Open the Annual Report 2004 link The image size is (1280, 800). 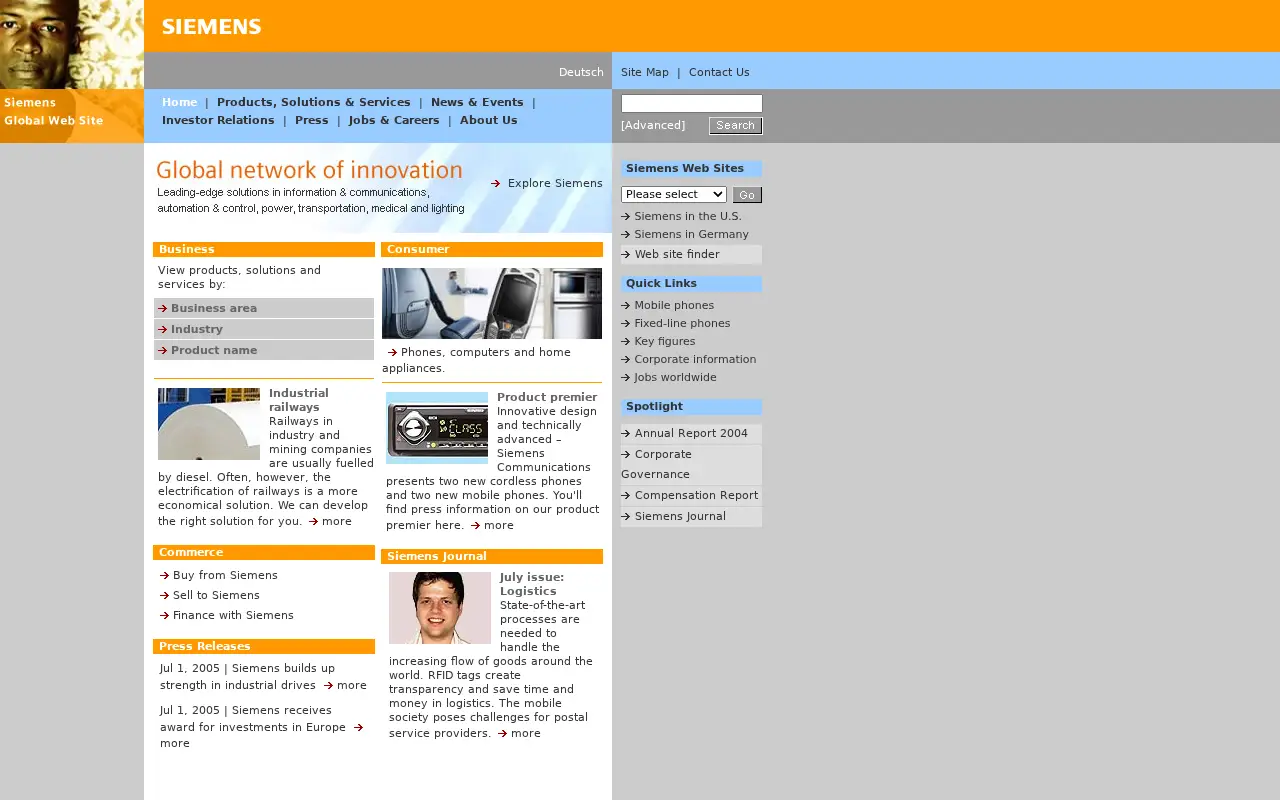[x=691, y=433]
